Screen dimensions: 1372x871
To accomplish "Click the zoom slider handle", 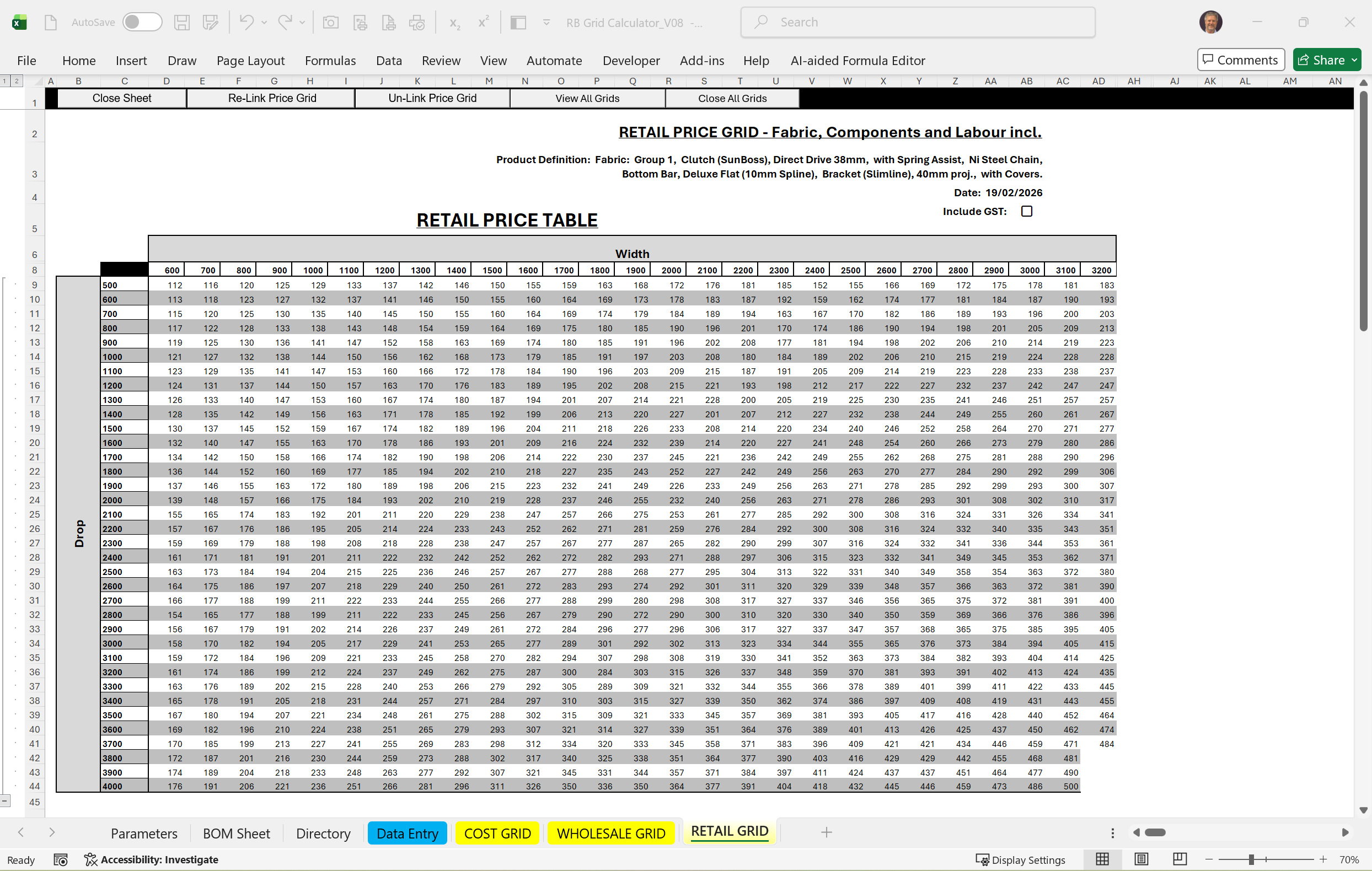I will coord(1251,859).
